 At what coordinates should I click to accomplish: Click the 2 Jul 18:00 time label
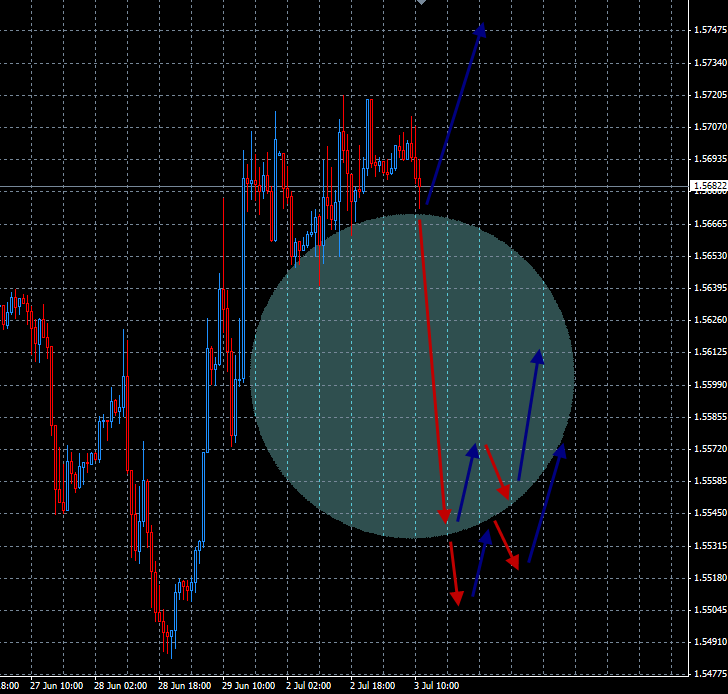point(373,686)
